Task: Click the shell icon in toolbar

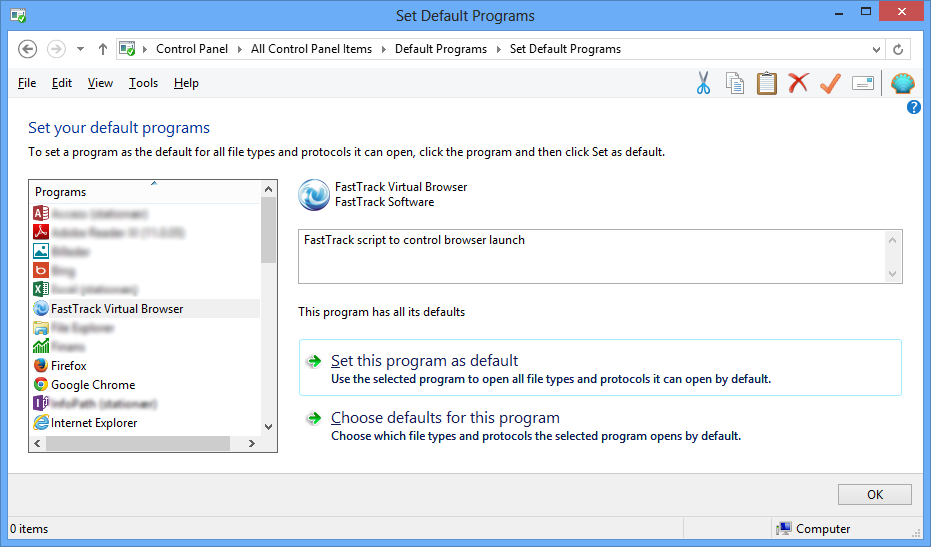Action: (902, 83)
